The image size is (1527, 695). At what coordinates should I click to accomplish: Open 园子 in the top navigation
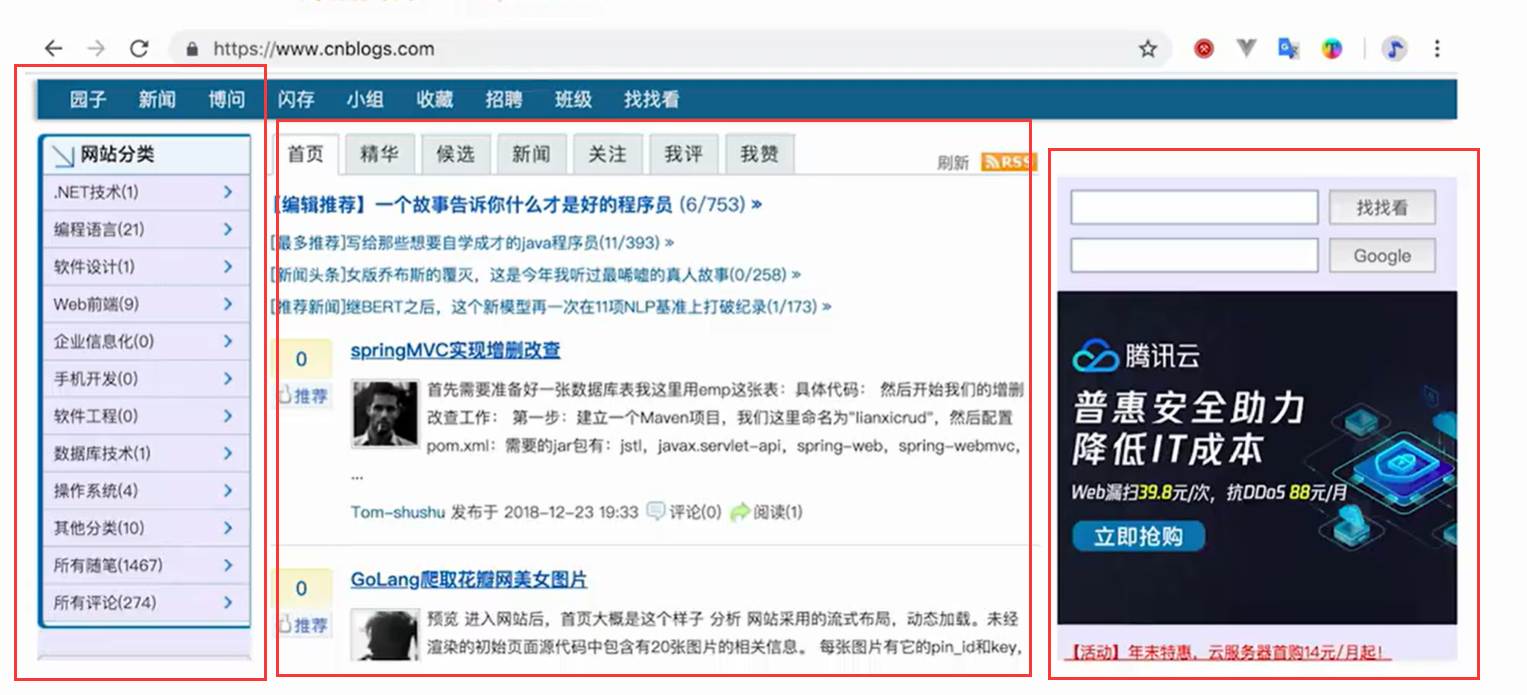[x=88, y=99]
